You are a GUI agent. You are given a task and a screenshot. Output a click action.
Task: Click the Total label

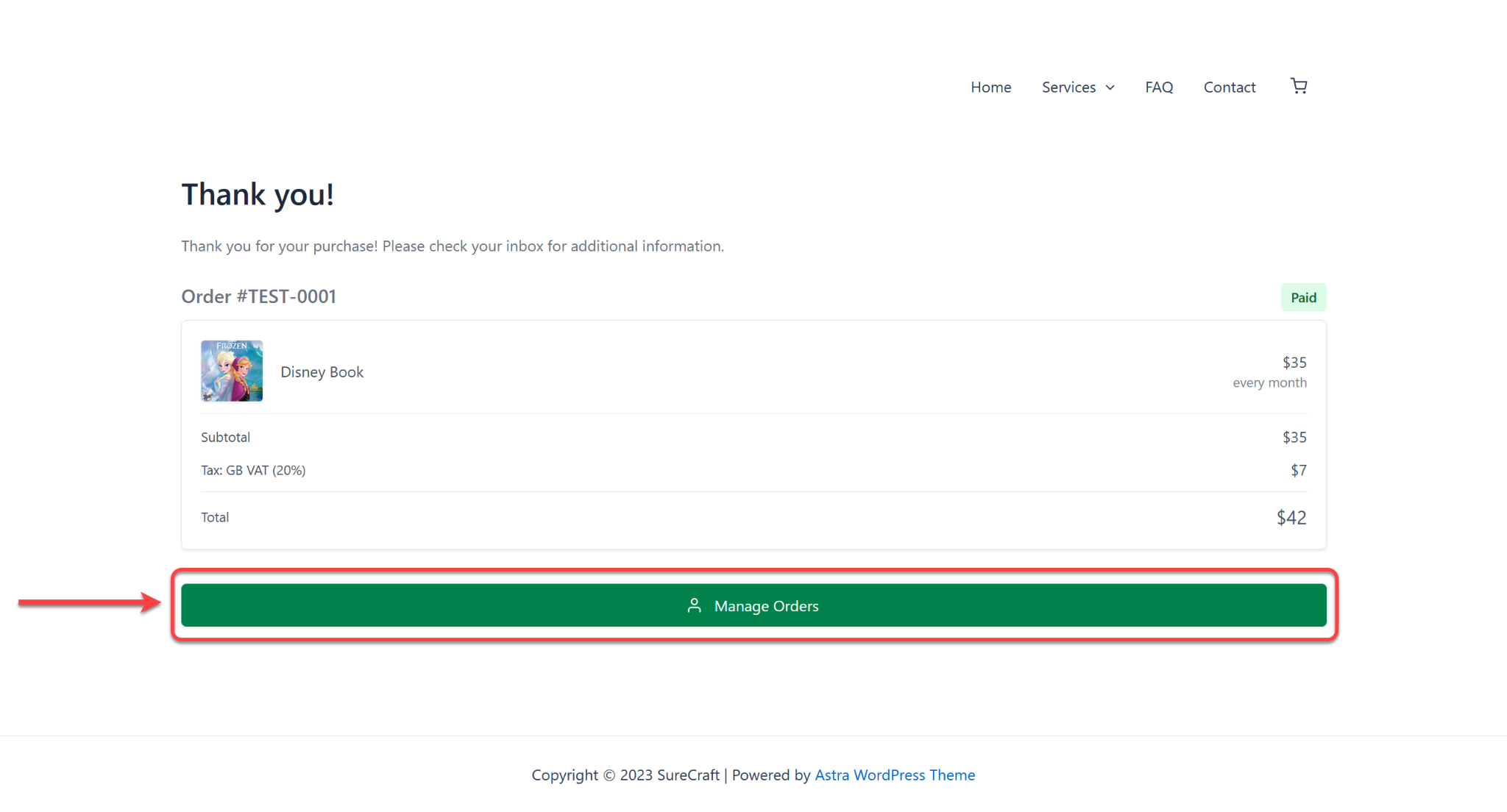tap(215, 517)
